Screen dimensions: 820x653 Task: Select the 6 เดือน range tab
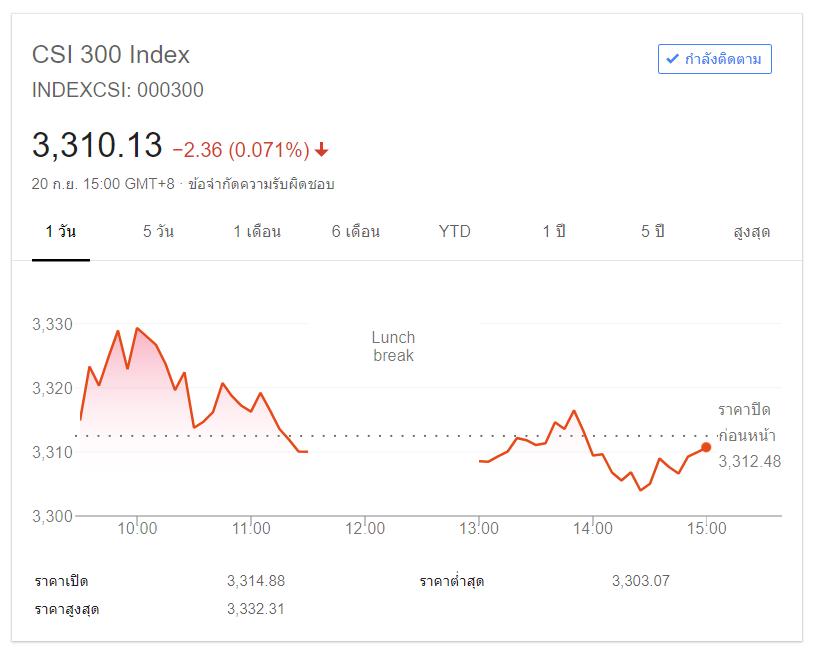pyautogui.click(x=356, y=232)
